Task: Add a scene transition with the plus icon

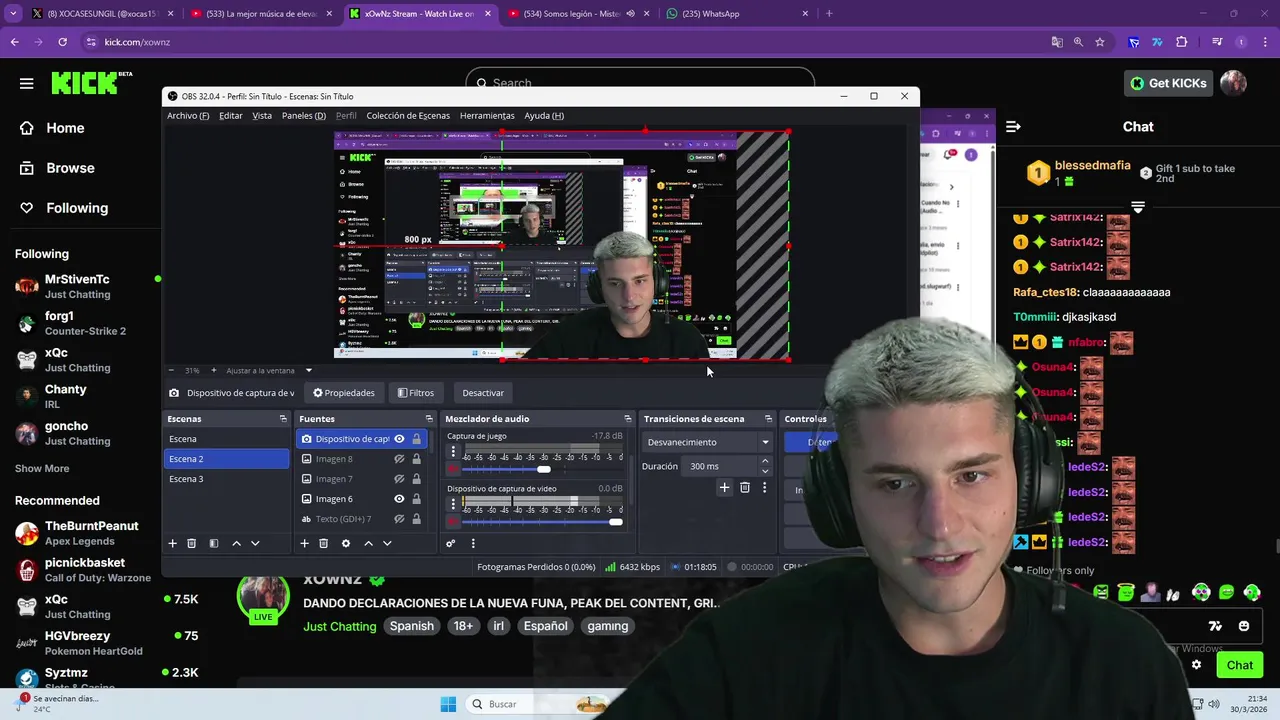Action: pyautogui.click(x=724, y=487)
